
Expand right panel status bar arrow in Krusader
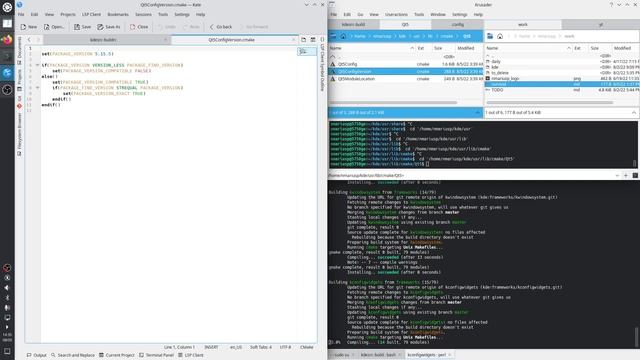[x=633, y=112]
